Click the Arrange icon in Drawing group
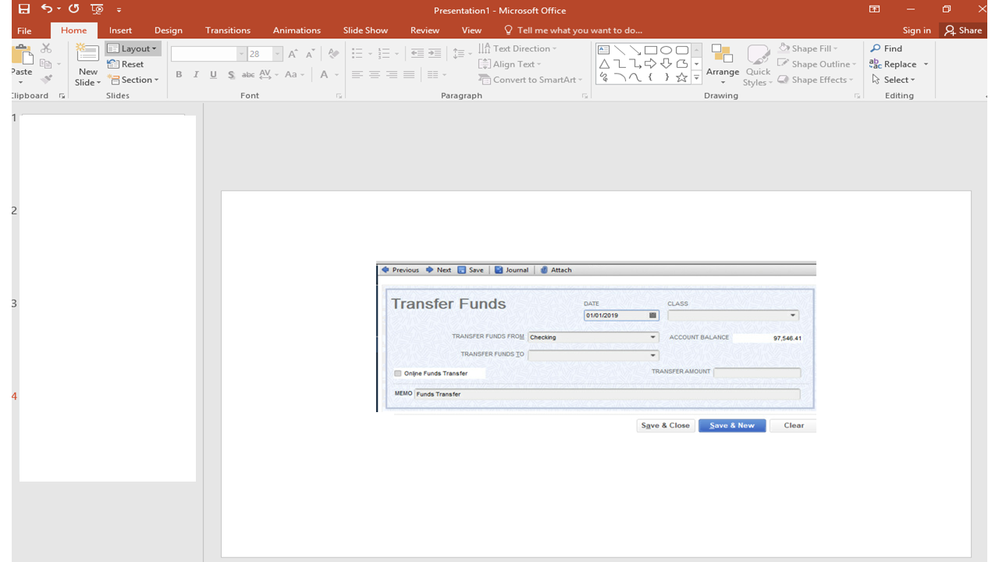 tap(722, 55)
